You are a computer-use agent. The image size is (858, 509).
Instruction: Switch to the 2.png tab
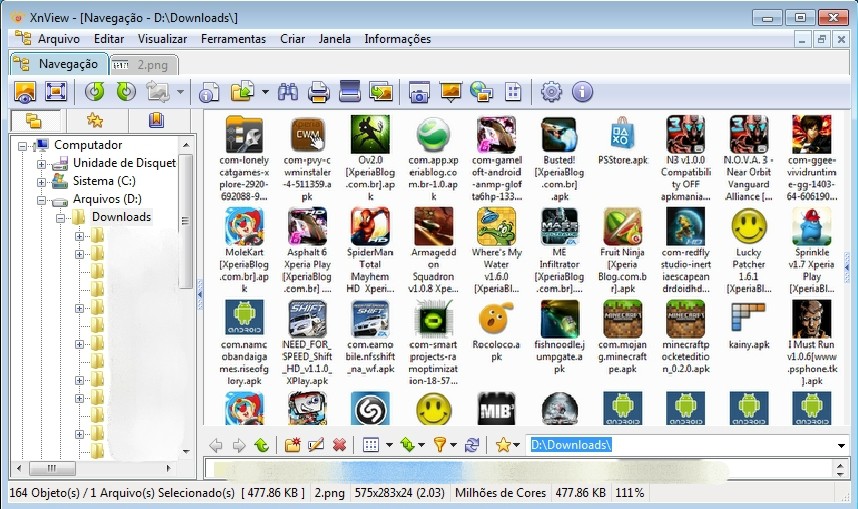click(x=143, y=65)
